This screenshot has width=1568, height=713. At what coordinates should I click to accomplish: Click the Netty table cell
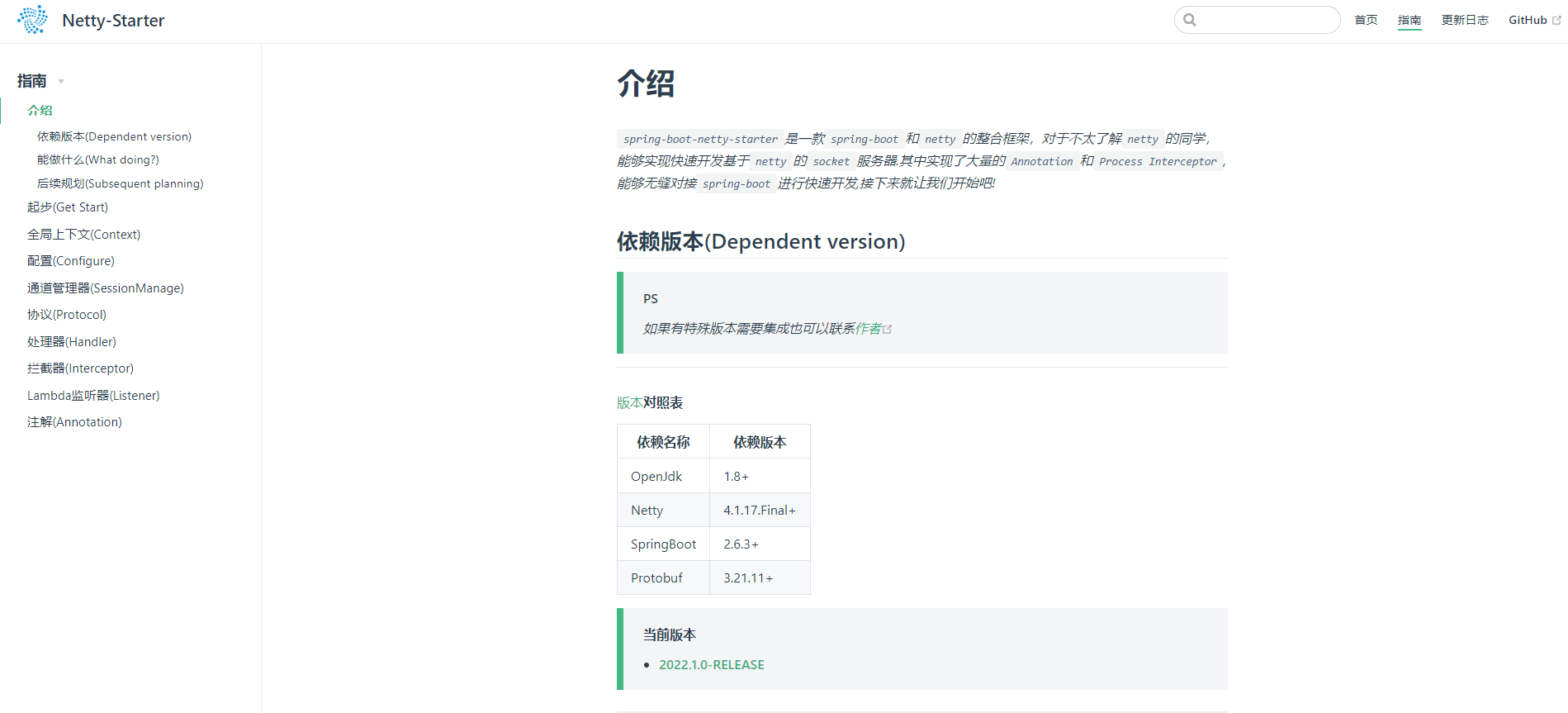663,511
